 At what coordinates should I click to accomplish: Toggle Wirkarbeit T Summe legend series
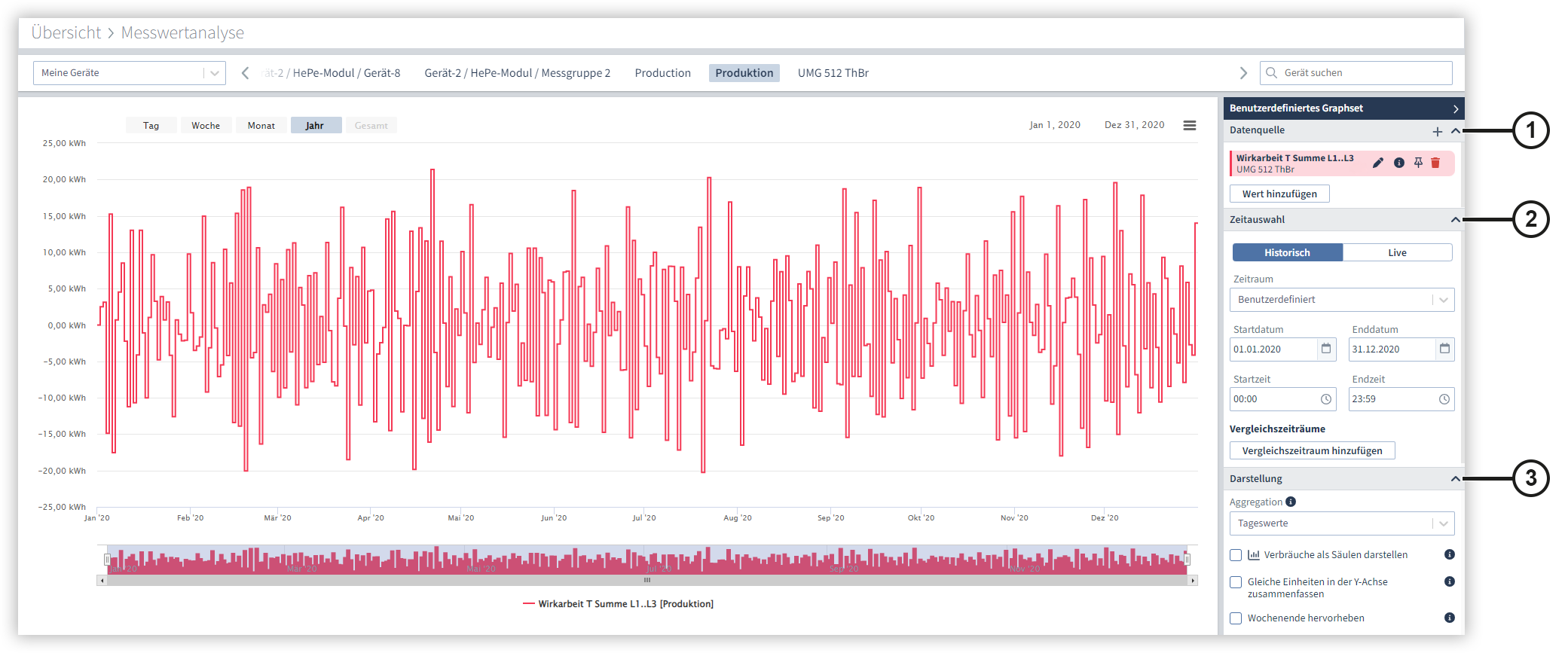[619, 604]
